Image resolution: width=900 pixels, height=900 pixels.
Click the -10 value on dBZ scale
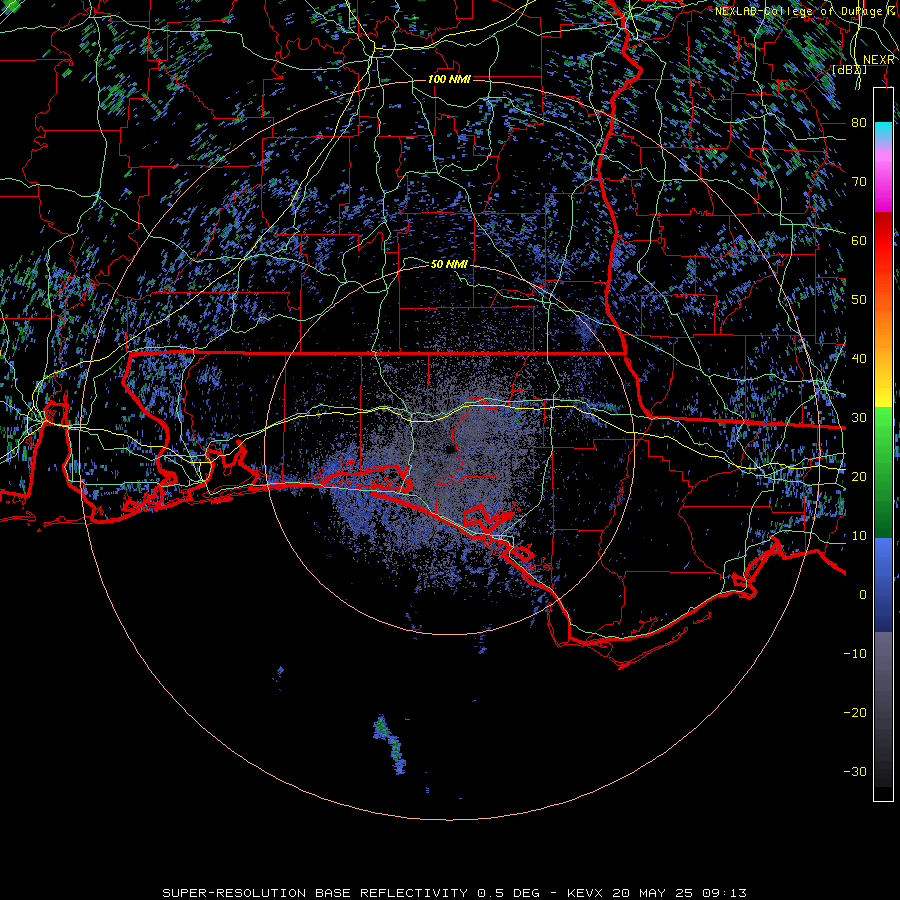click(855, 654)
